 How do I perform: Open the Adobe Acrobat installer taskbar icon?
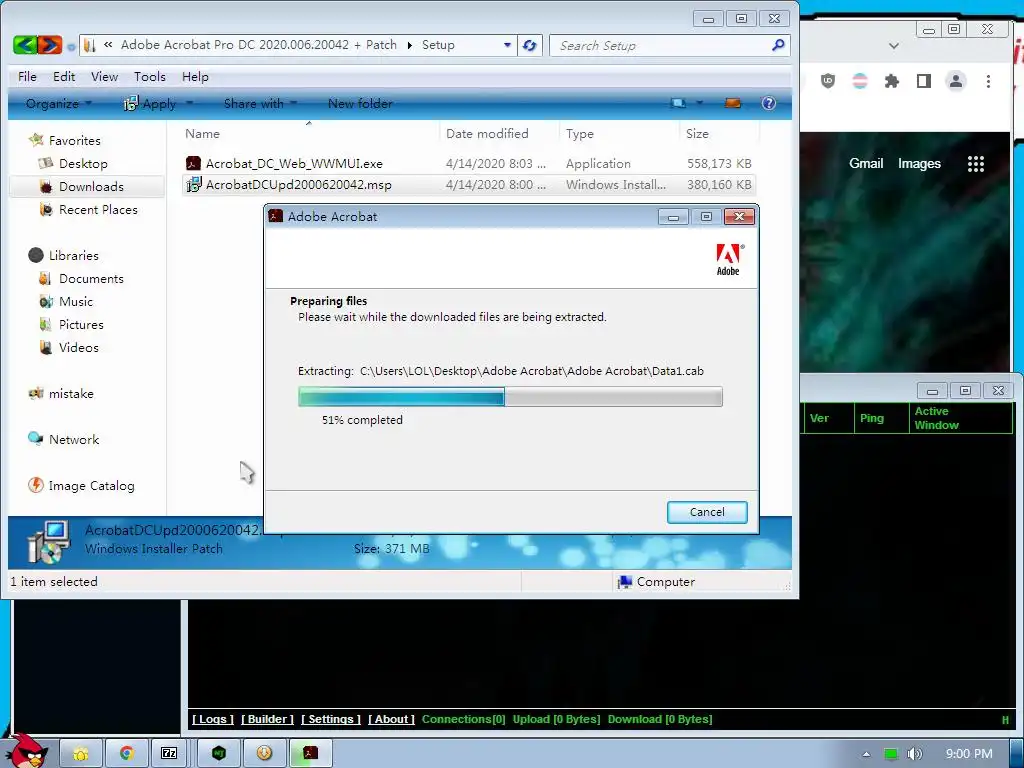pyautogui.click(x=310, y=753)
